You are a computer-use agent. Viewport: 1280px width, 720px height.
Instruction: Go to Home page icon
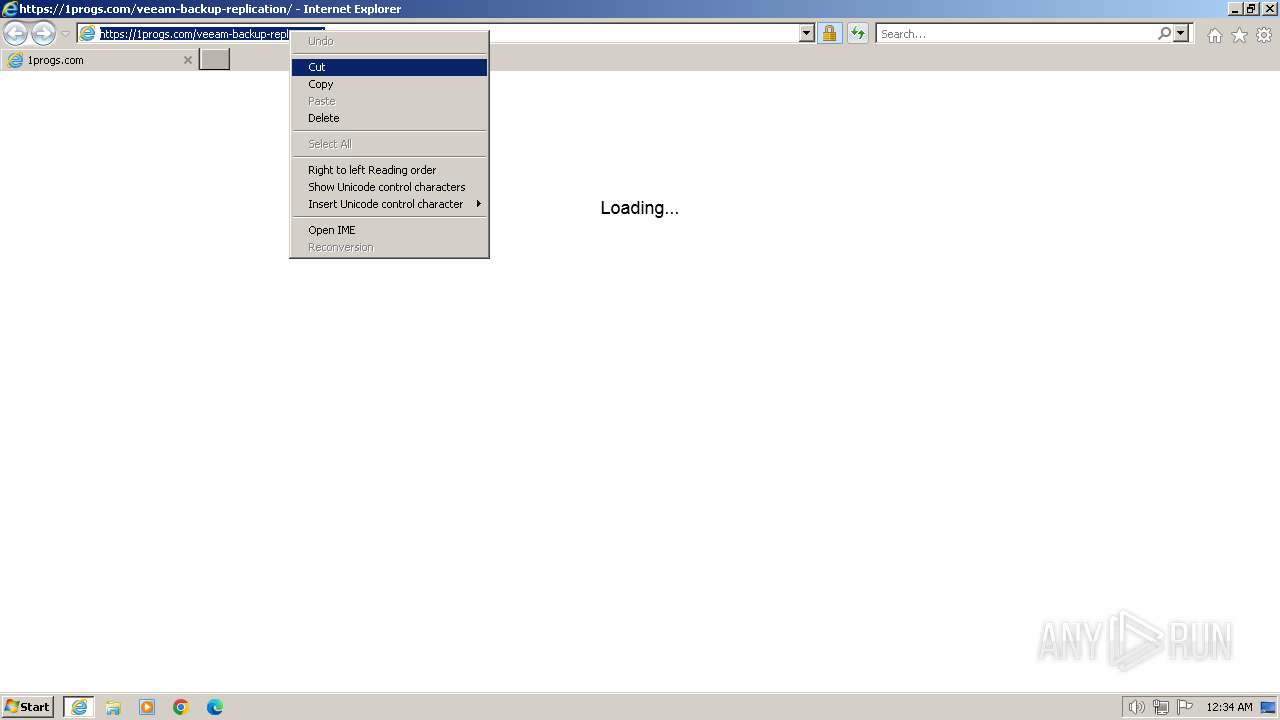click(1214, 35)
